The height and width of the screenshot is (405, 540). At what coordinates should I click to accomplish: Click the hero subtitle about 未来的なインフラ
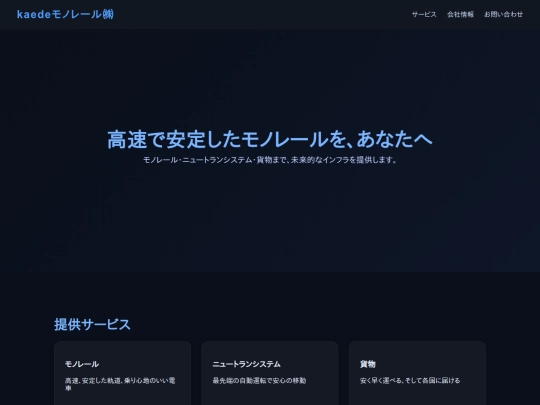pos(270,160)
